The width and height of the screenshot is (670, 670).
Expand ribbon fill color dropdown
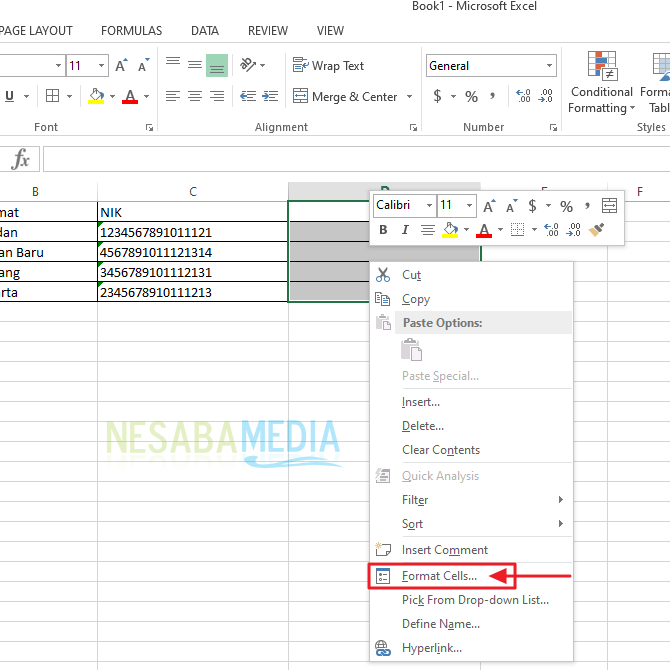112,96
